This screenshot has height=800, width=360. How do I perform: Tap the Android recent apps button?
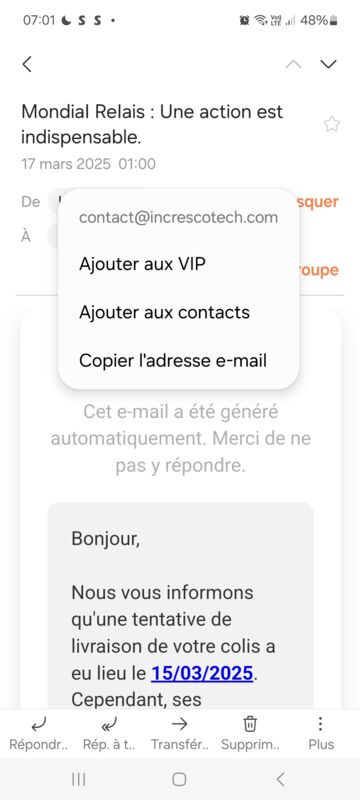(x=79, y=779)
